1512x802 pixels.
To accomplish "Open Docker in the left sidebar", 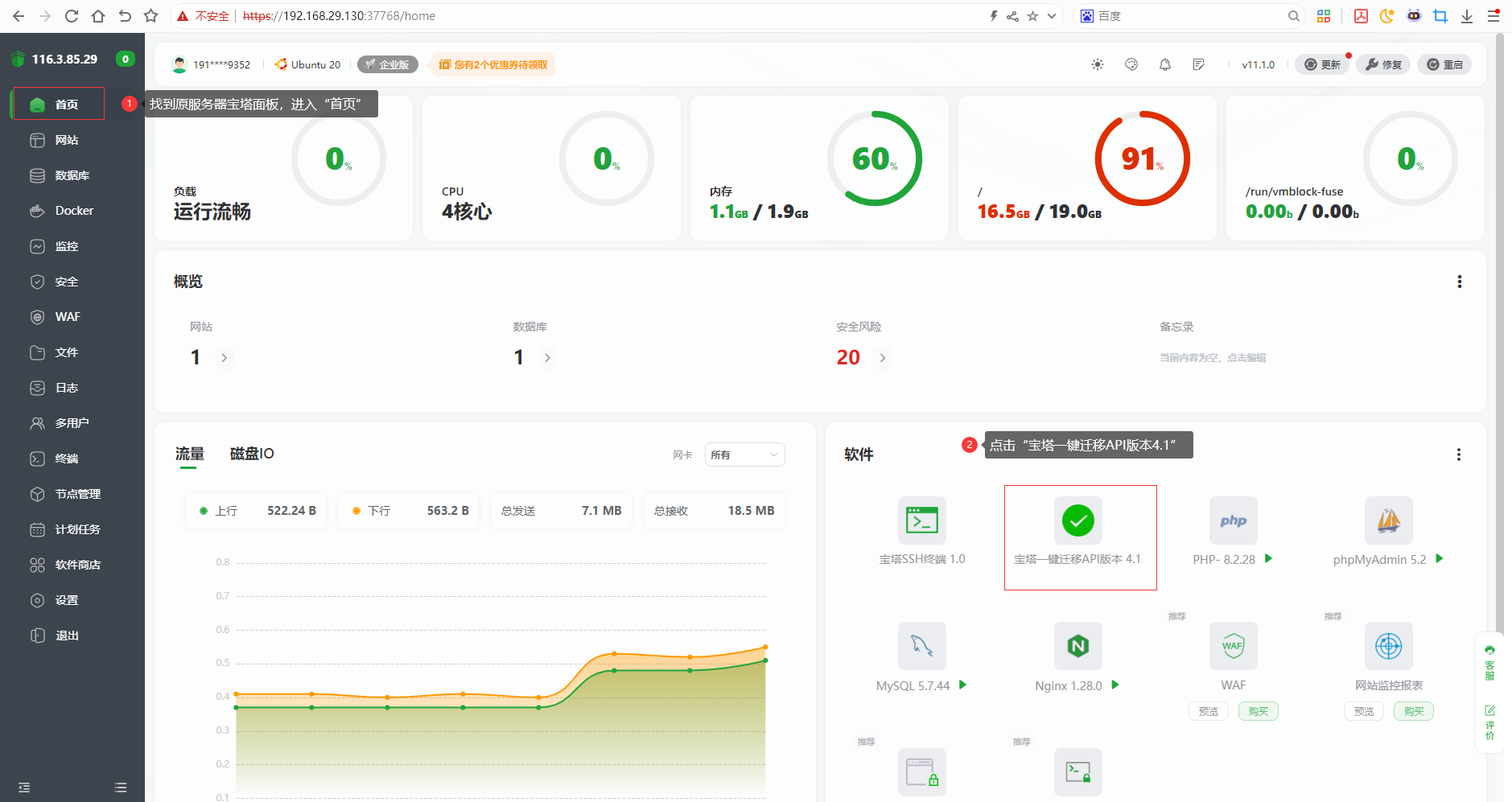I will click(x=74, y=211).
